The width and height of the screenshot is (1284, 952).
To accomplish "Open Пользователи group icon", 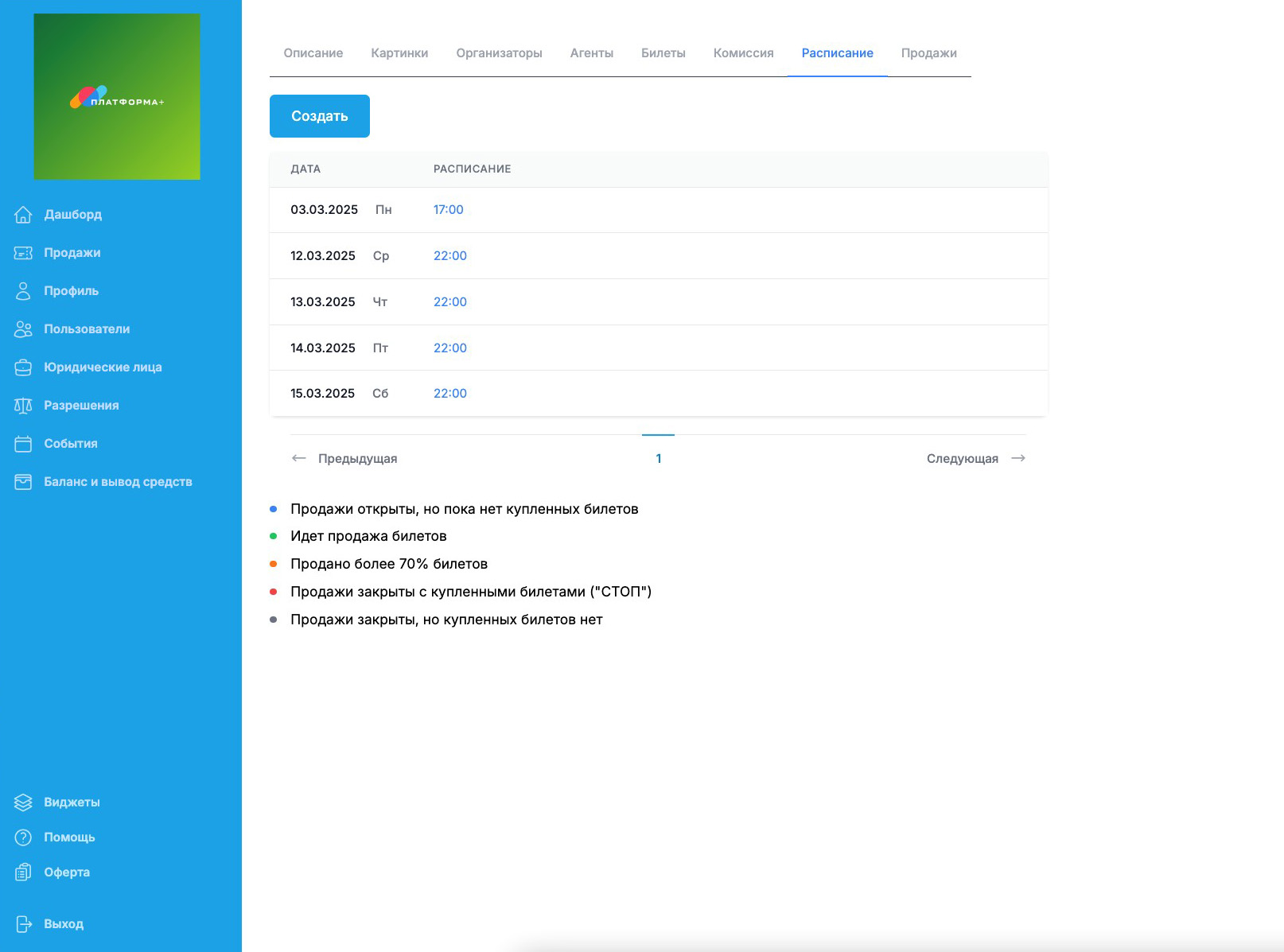I will (x=23, y=329).
